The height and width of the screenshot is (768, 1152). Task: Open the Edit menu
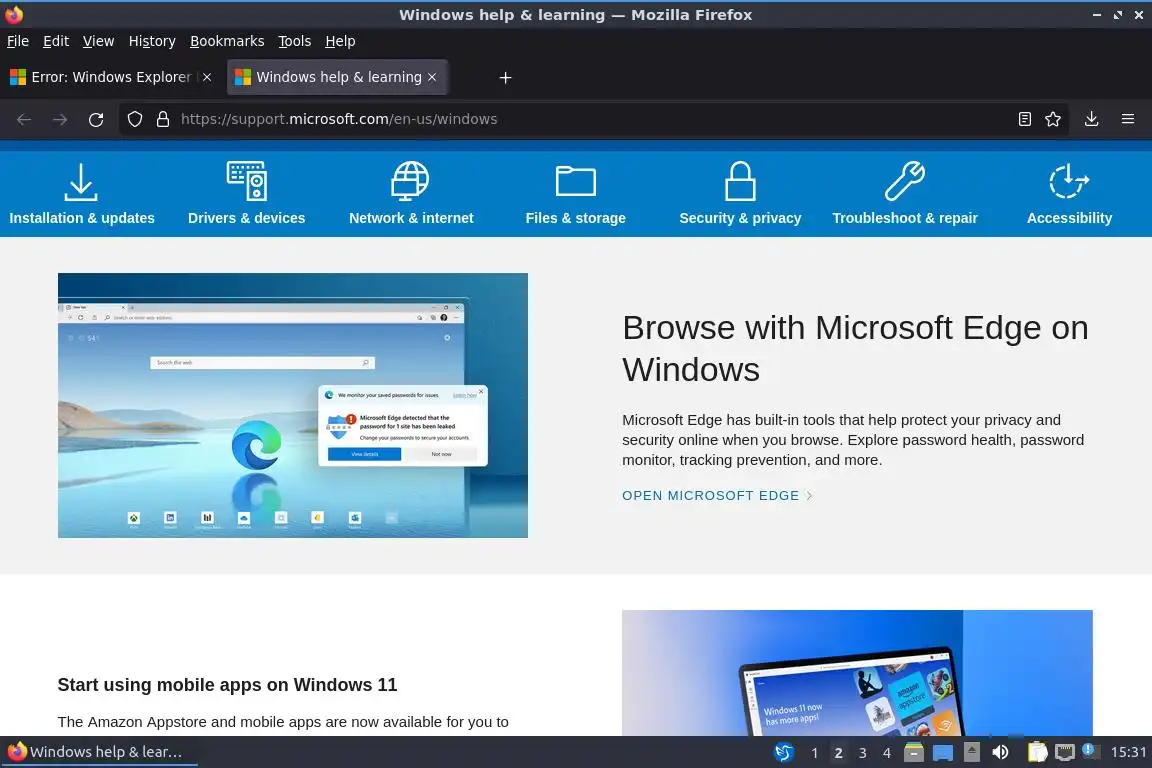[56, 41]
